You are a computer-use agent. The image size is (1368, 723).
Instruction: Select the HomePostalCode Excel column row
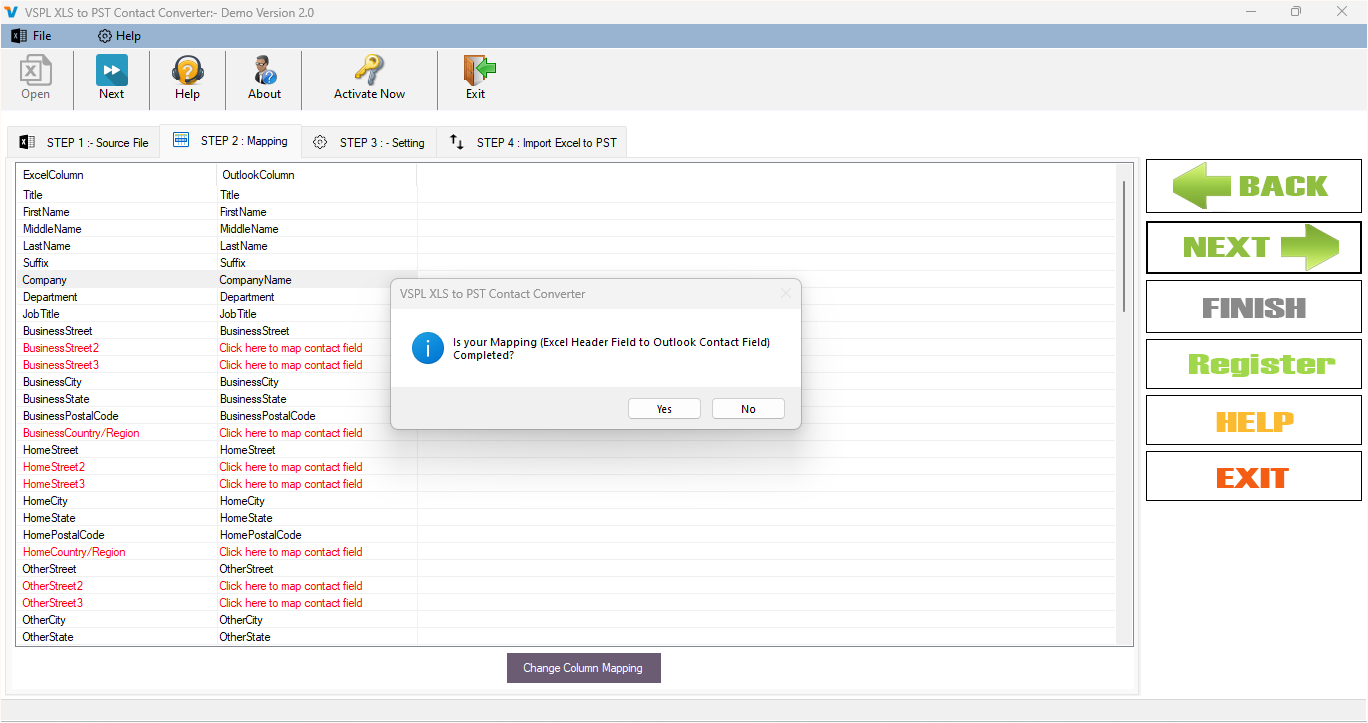[x=63, y=535]
